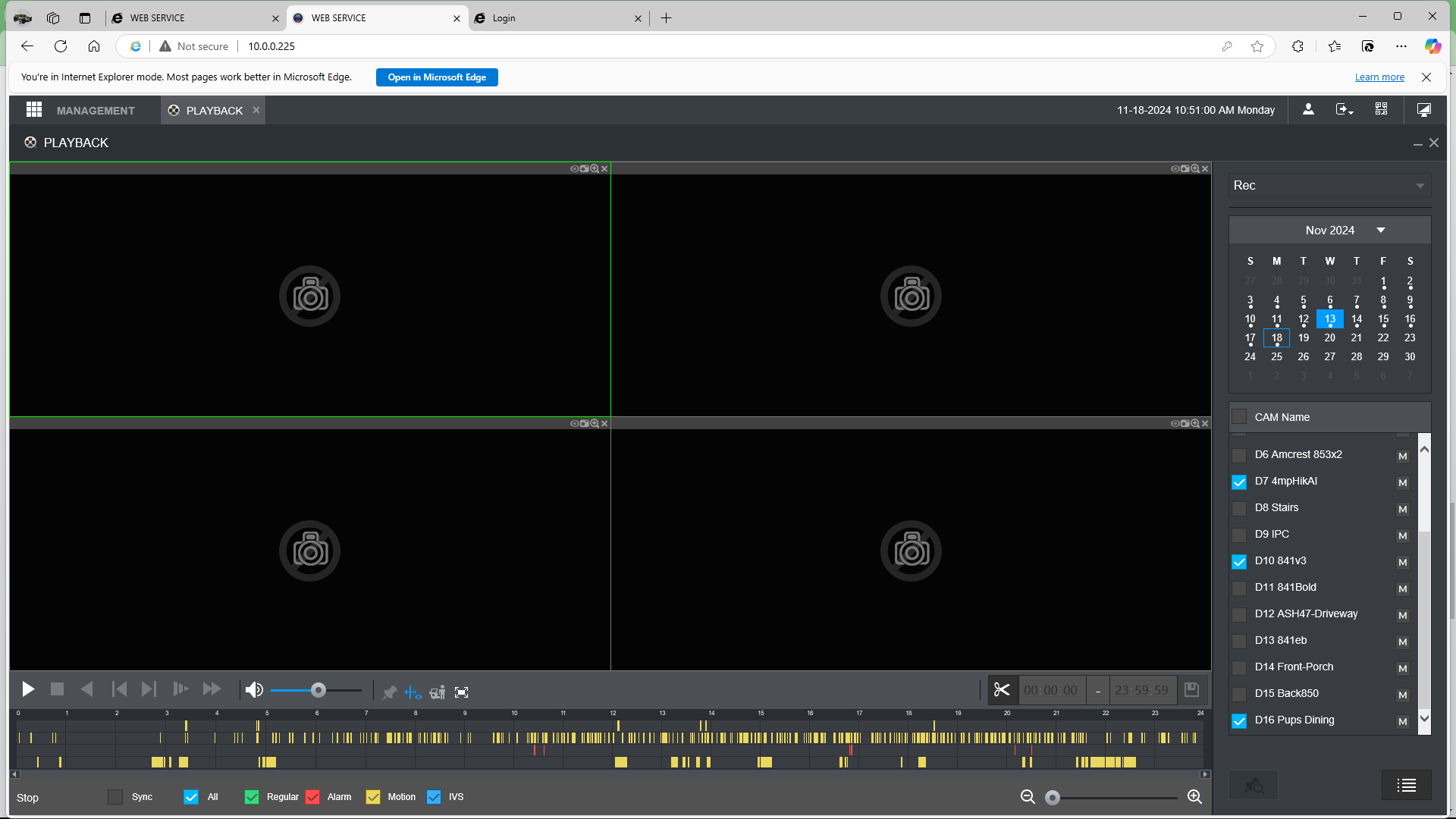The width and height of the screenshot is (1456, 819).
Task: Click the camera list scroll-up arrow
Action: (x=1424, y=450)
